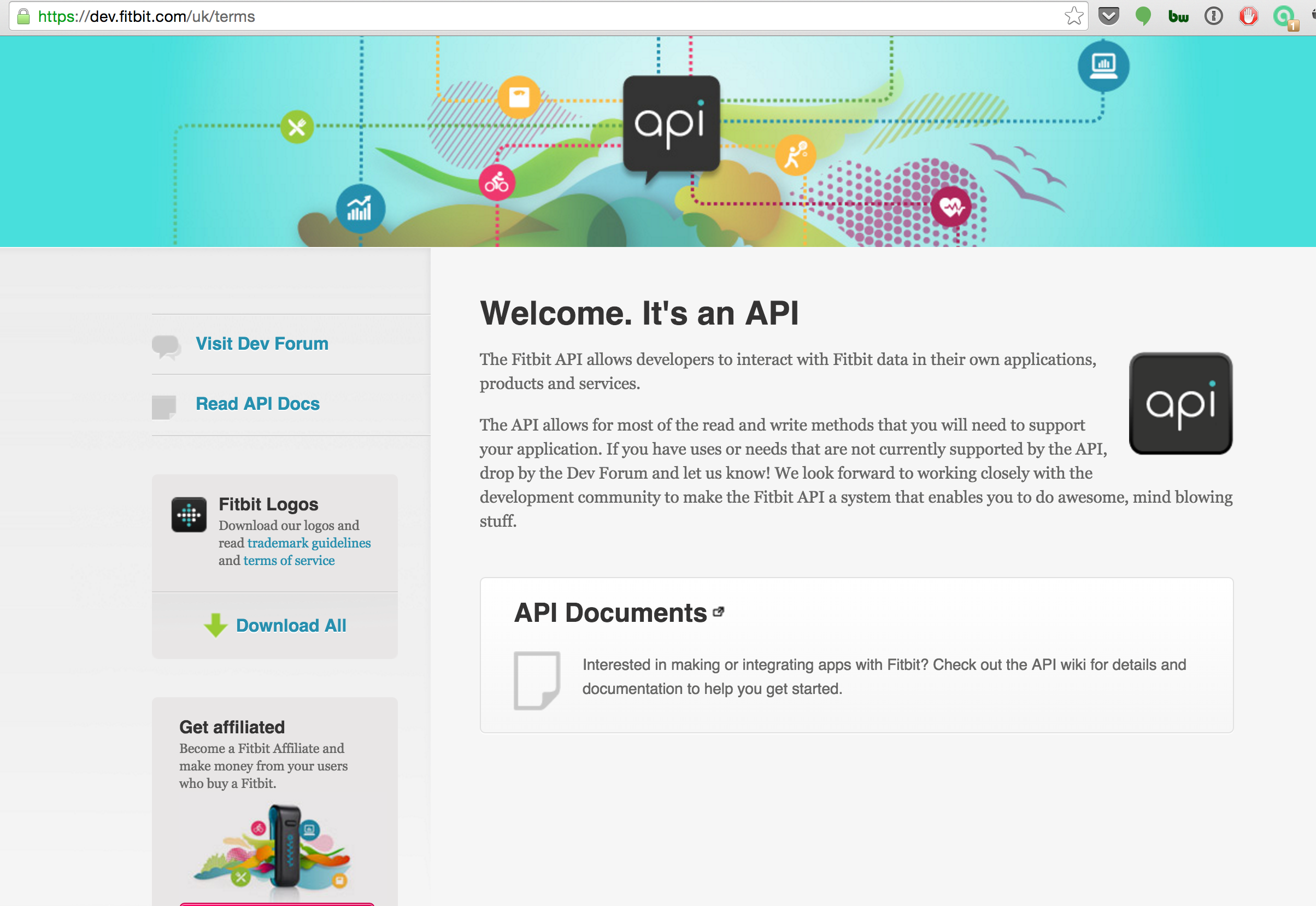Bookmark page with the star icon
1316x906 pixels.
click(1073, 16)
